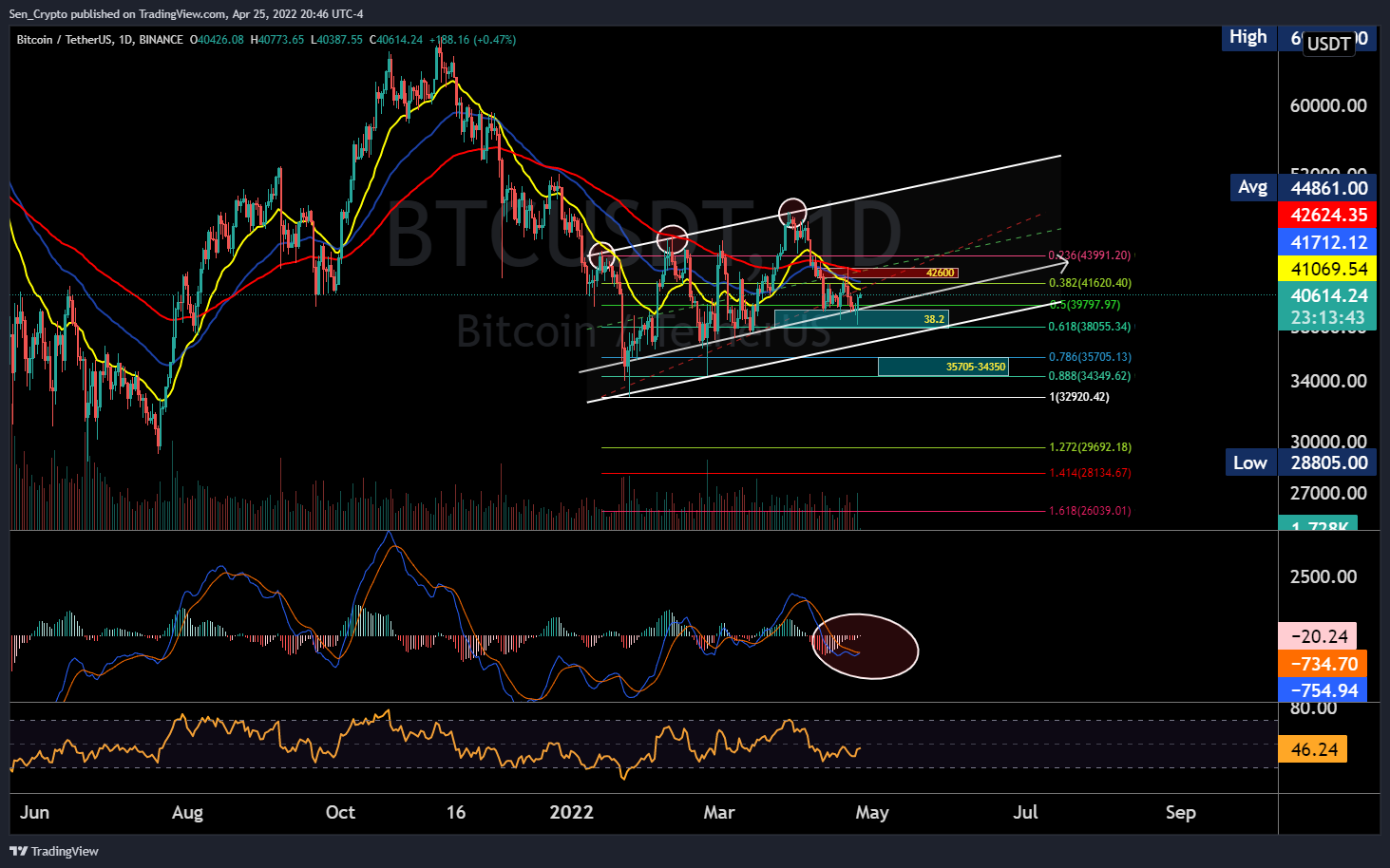
Task: Select the 1.272(29692.18) Fibonacci extension label
Action: click(1090, 447)
